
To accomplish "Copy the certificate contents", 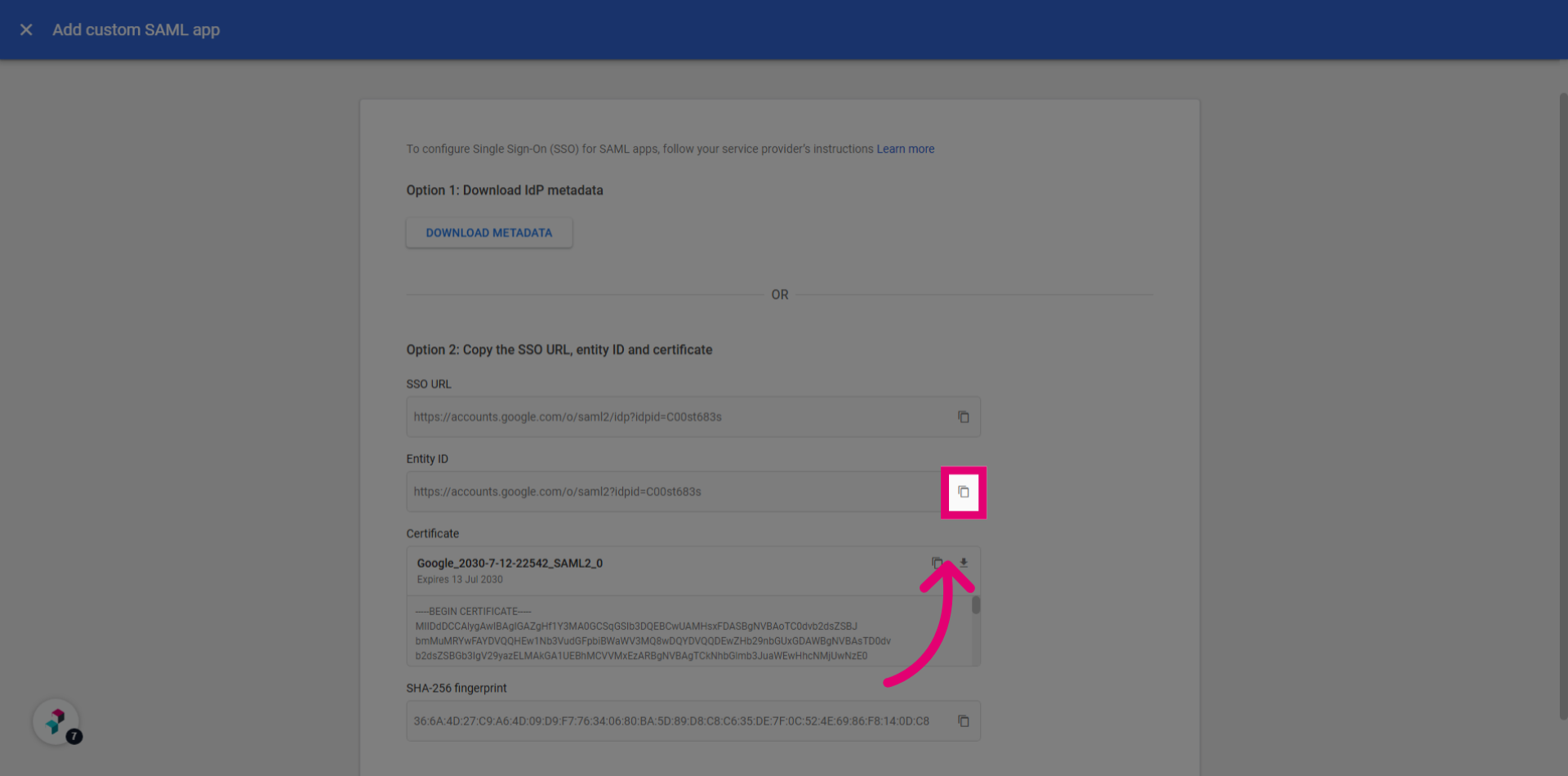I will (x=937, y=563).
